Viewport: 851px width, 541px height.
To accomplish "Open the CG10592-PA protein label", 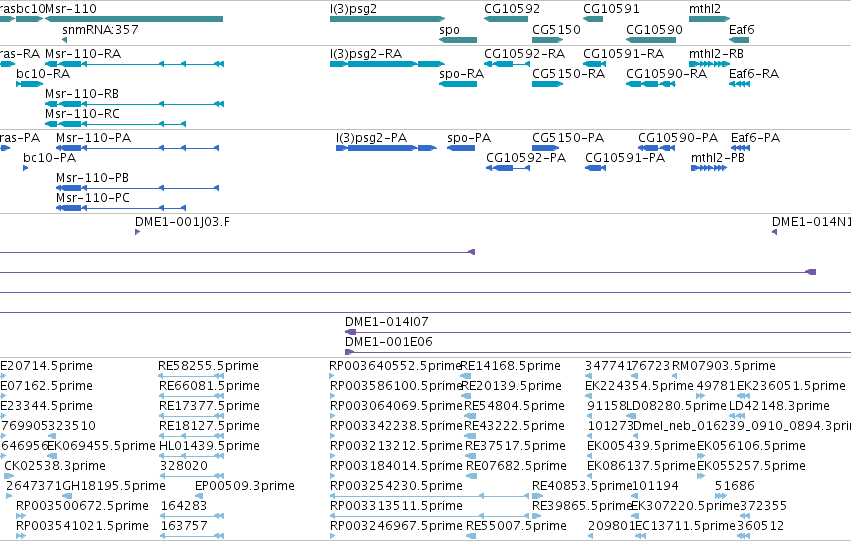I will click(x=526, y=158).
